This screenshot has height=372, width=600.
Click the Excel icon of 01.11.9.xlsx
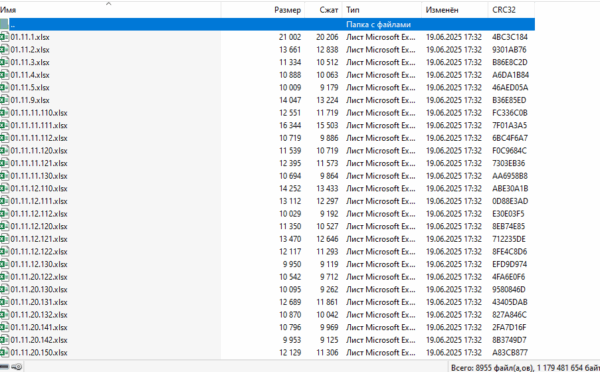4,100
